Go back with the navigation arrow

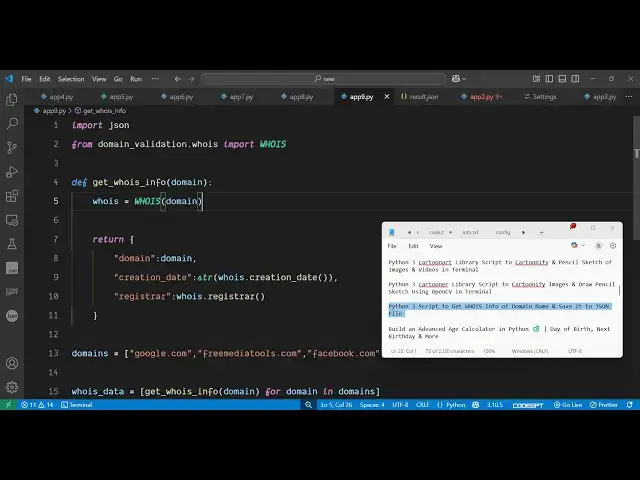click(x=178, y=79)
